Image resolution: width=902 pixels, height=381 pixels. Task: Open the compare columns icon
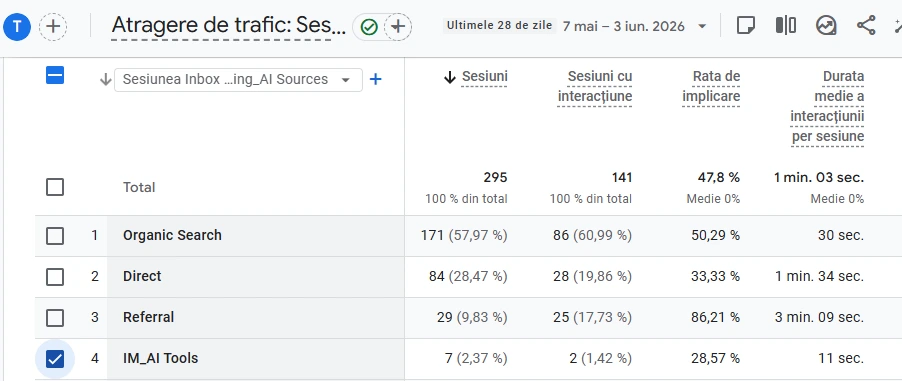click(x=786, y=26)
